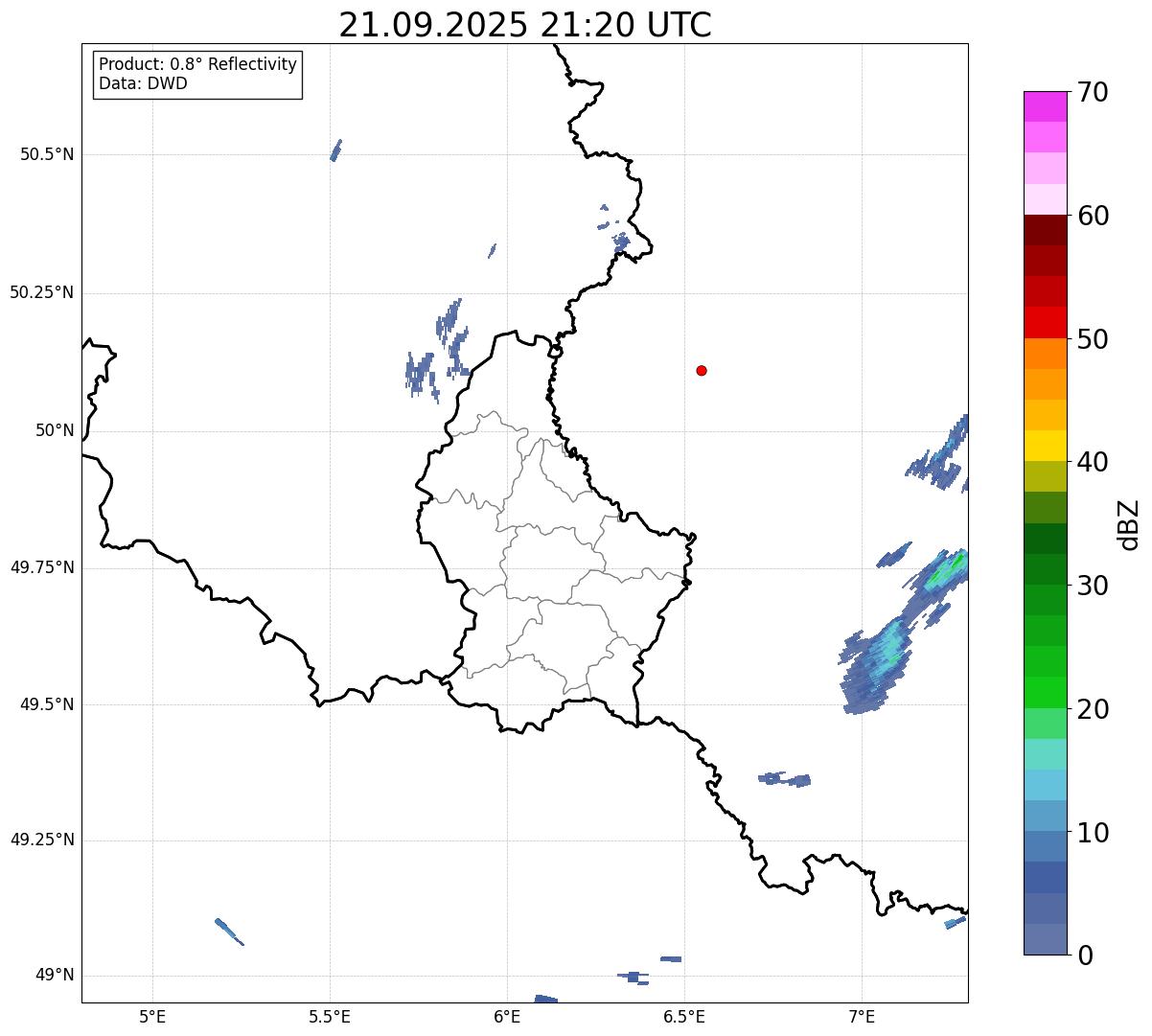Screen dimensions: 1152x1036
Task: Click the radar echo cluster west of Luxembourg's northern tip
Action: tap(438, 350)
